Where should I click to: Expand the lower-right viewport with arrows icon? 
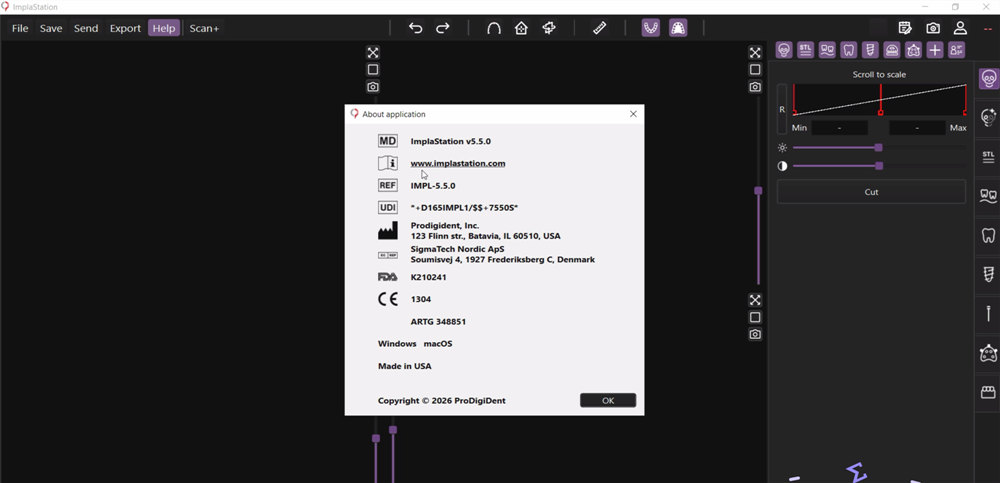(x=755, y=300)
